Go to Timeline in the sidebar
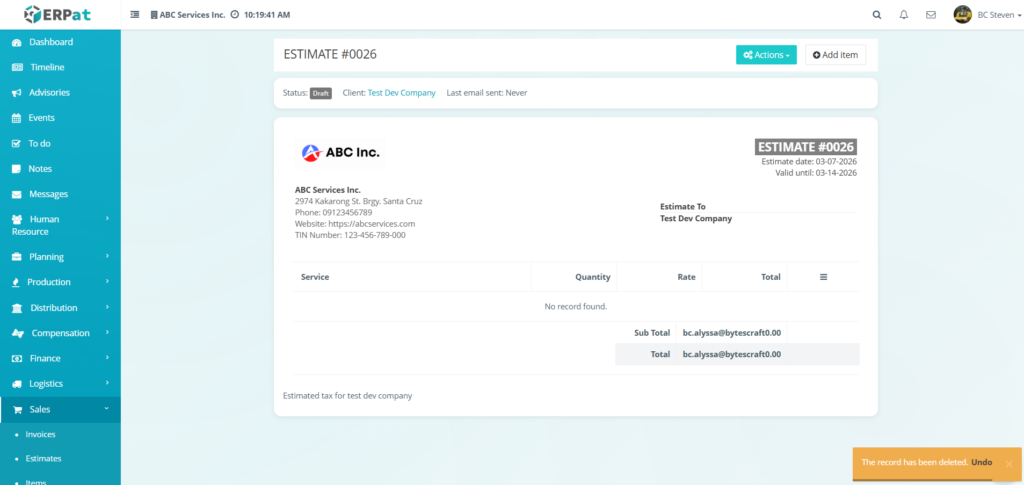Viewport: 1024px width, 485px height. tap(46, 67)
